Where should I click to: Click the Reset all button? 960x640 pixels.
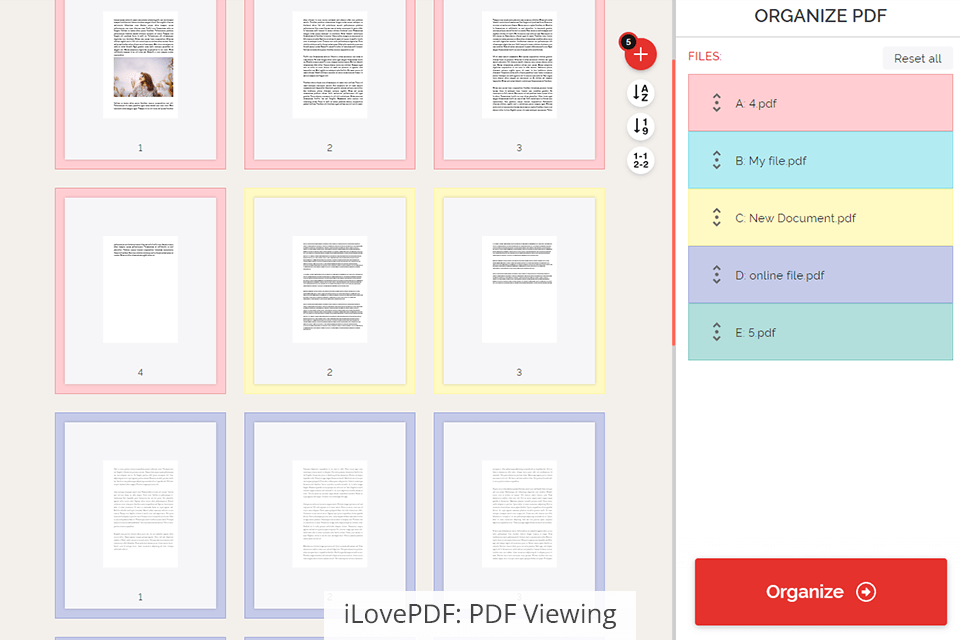tap(917, 58)
